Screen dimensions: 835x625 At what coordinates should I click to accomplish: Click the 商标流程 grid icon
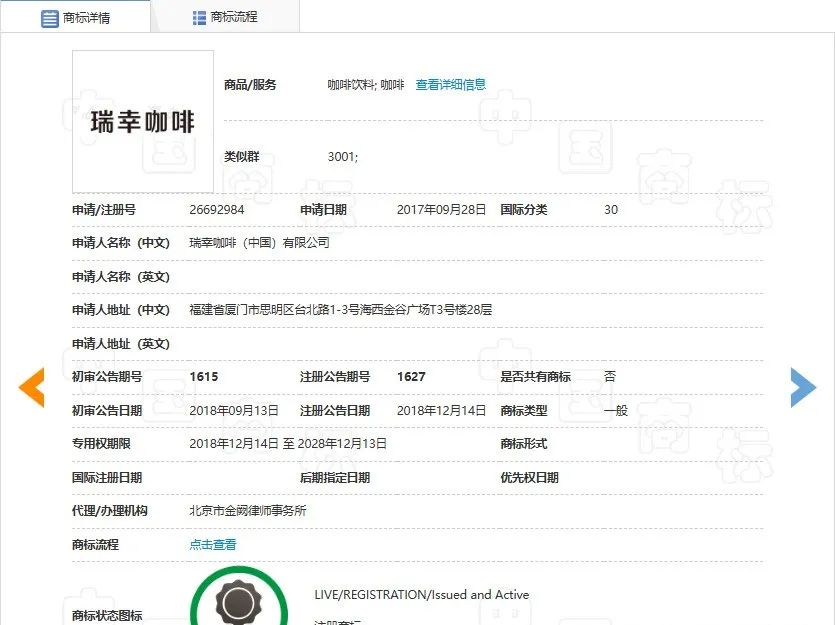[199, 18]
